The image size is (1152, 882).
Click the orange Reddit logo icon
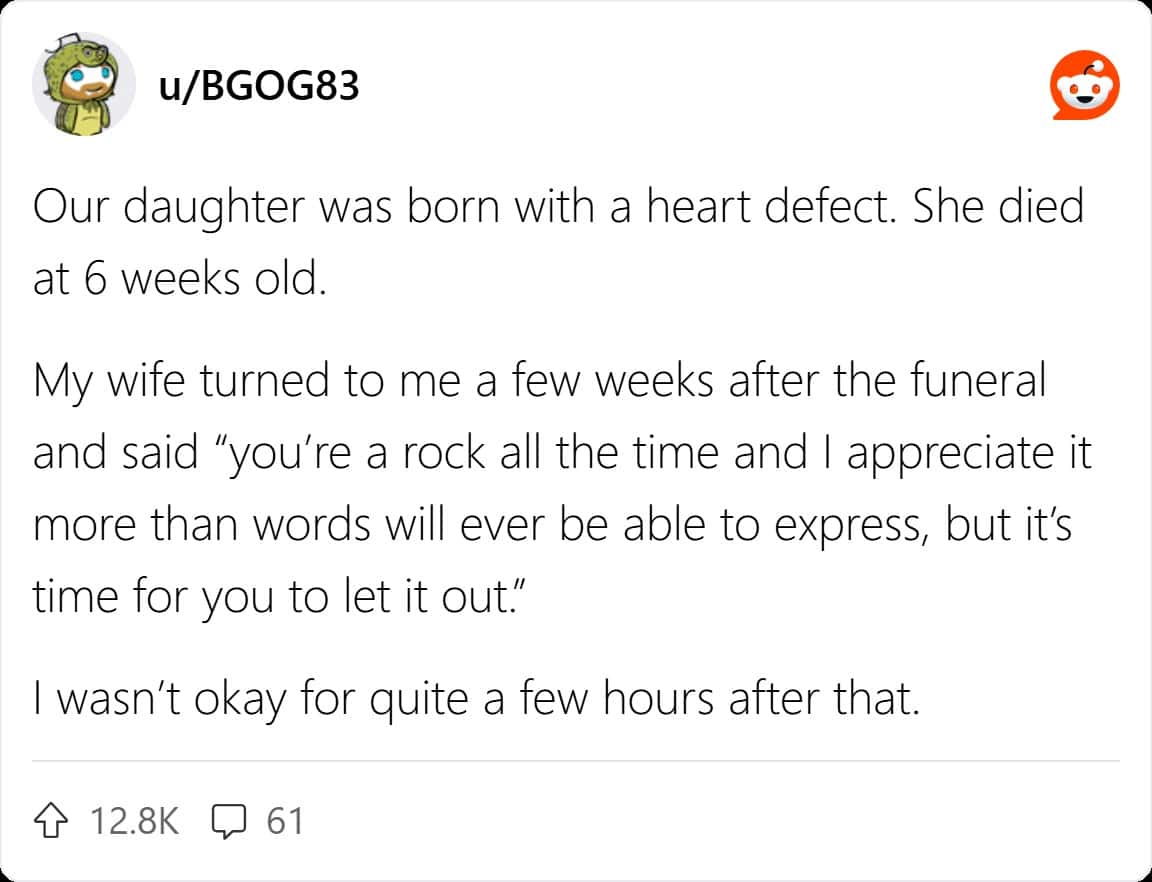tap(1085, 85)
